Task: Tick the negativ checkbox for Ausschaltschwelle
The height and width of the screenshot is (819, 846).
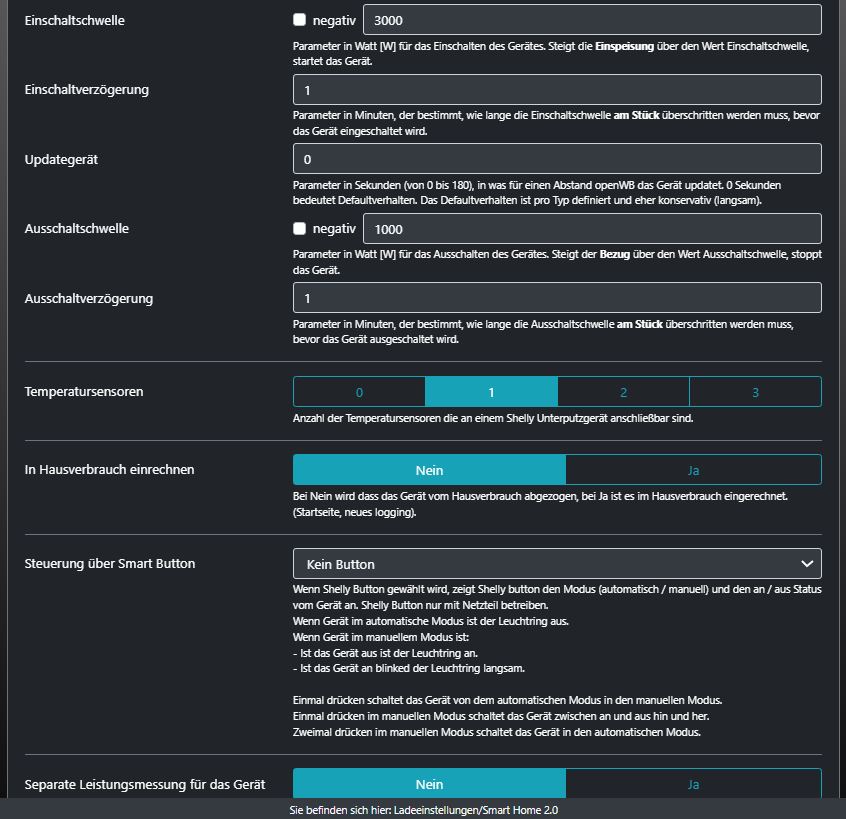Action: [x=300, y=229]
